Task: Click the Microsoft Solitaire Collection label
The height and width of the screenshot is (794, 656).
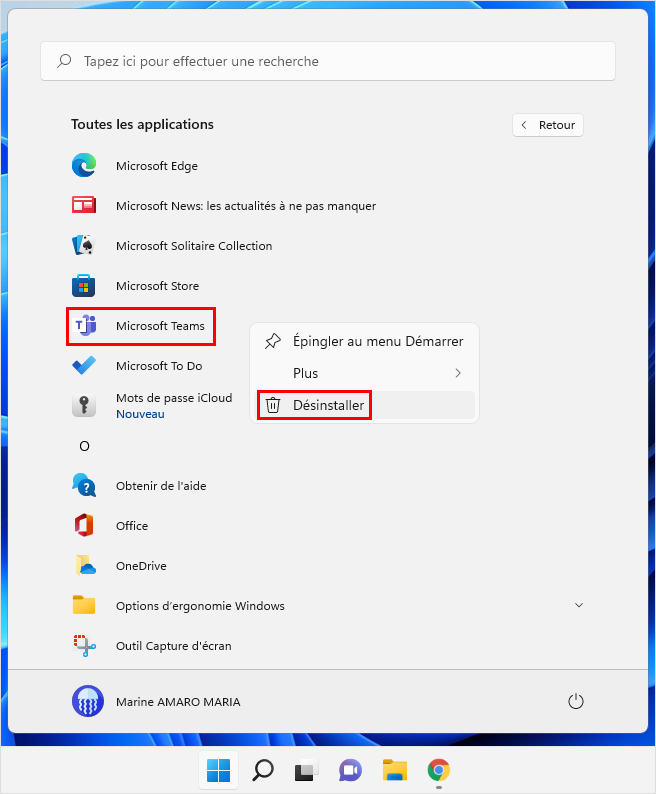Action: click(194, 246)
